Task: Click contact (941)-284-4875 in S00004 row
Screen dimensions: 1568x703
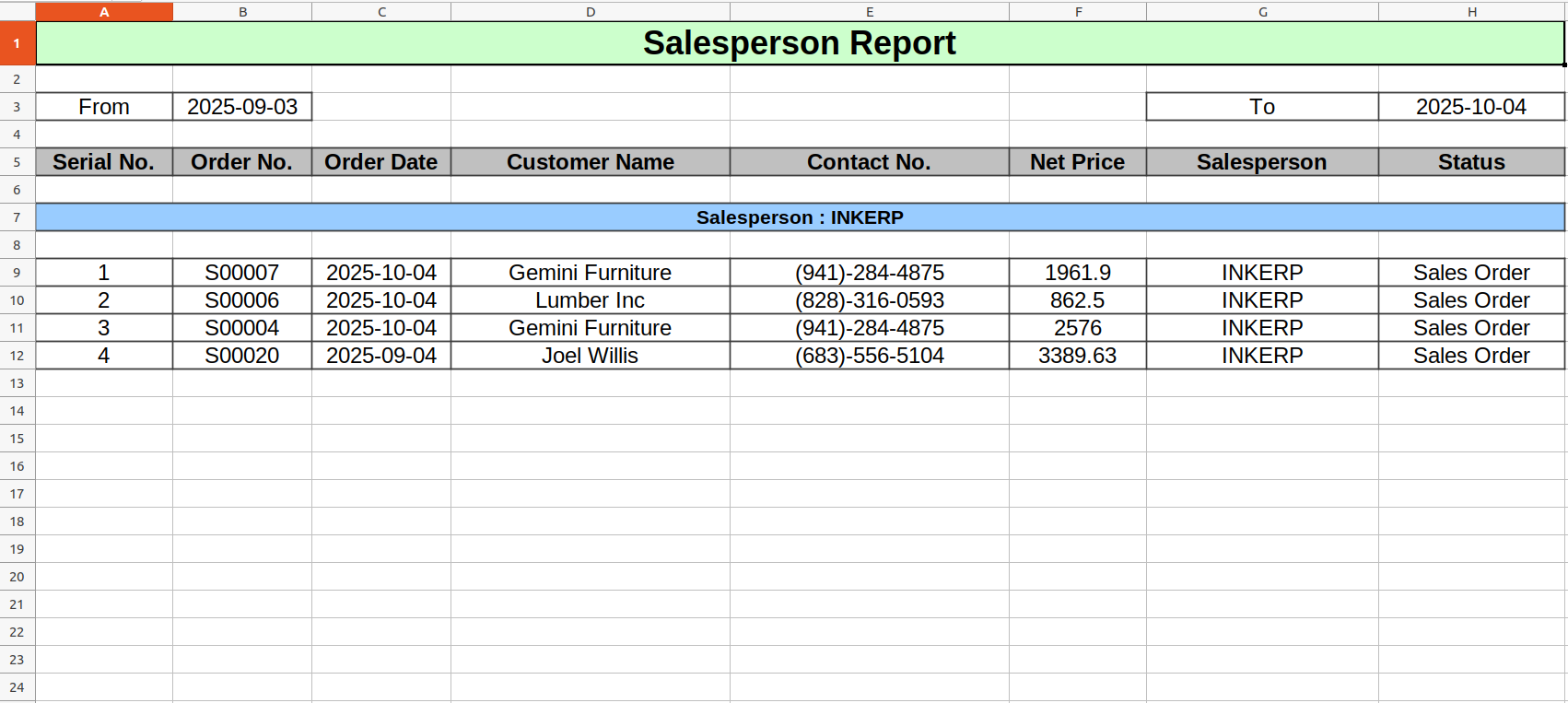Action: [870, 328]
